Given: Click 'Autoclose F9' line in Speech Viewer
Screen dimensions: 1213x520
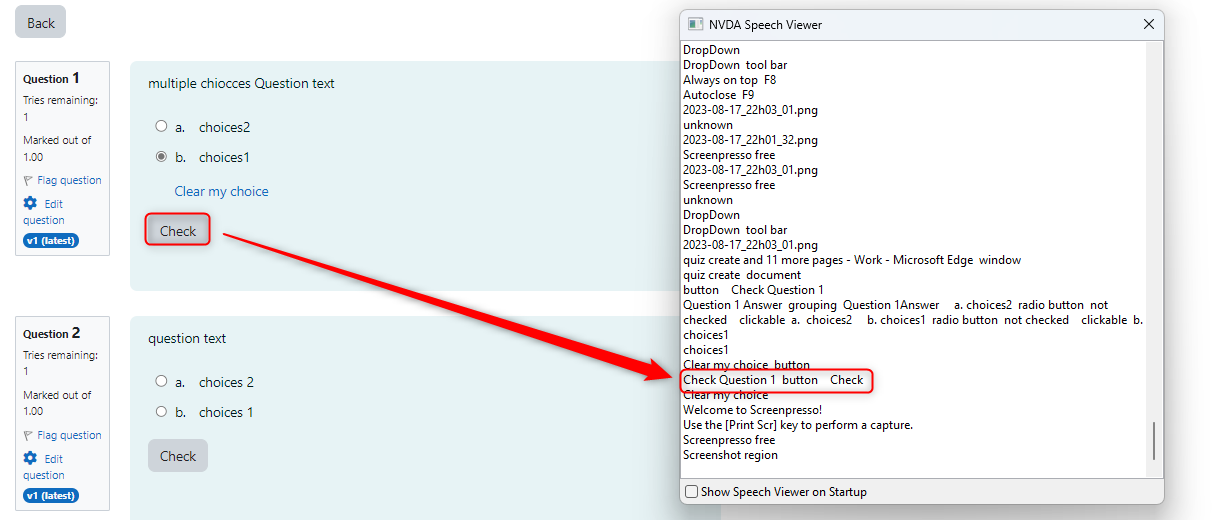Looking at the screenshot, I should click(x=718, y=95).
